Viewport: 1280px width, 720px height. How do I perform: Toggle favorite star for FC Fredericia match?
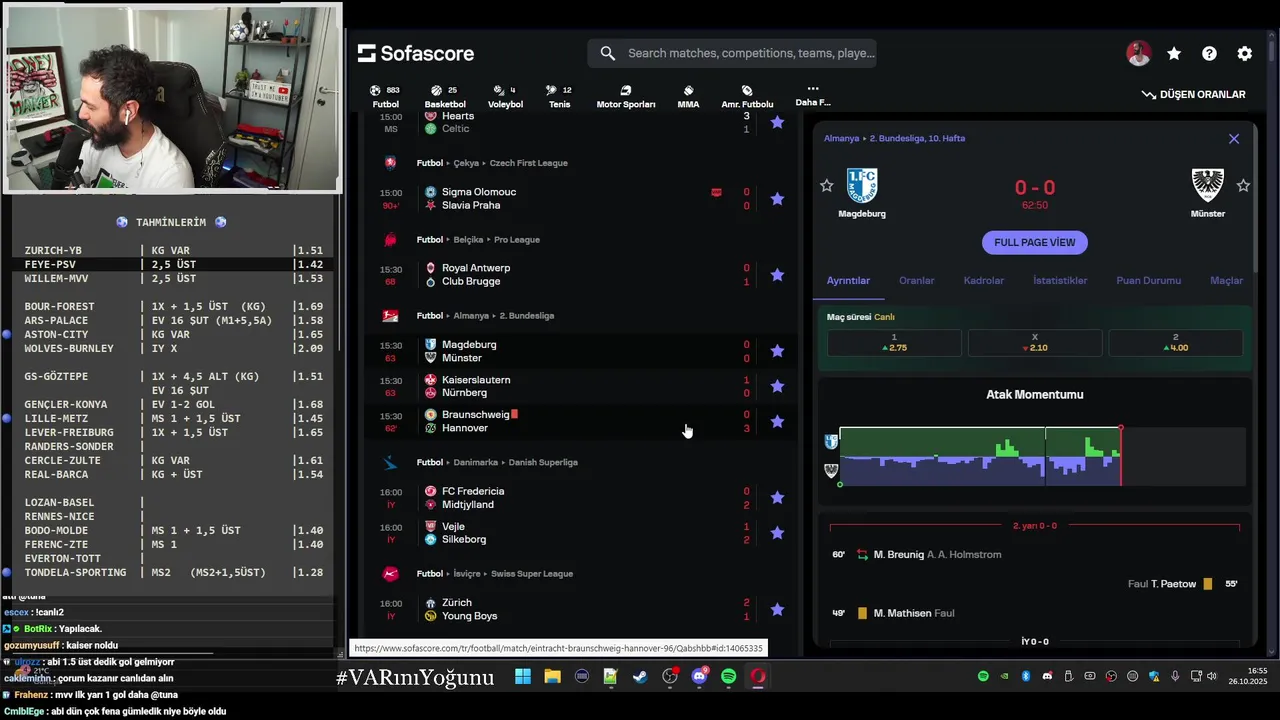coord(777,497)
